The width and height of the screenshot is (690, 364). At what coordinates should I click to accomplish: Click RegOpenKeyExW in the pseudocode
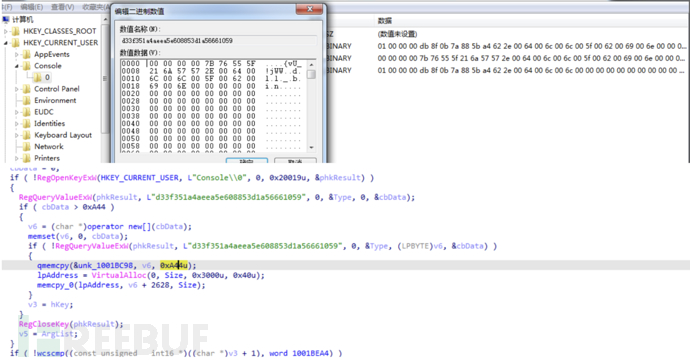[x=67, y=178]
